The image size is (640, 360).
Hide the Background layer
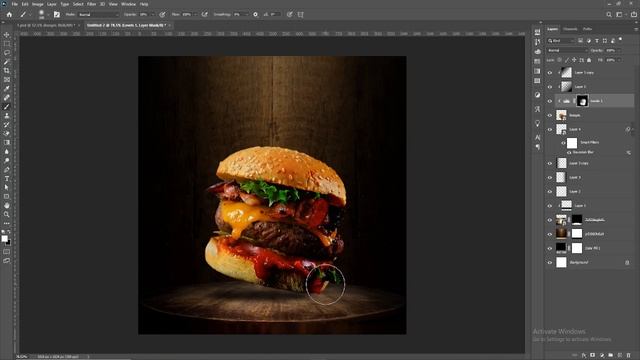550,262
